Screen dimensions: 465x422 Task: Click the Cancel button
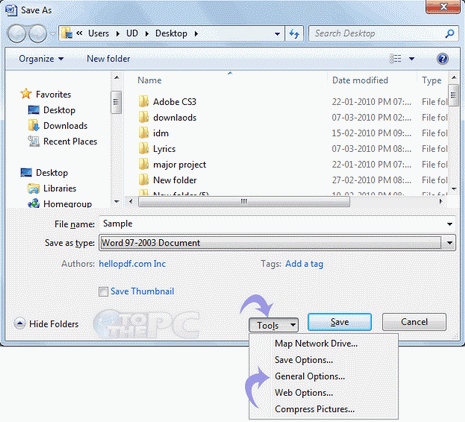point(414,322)
